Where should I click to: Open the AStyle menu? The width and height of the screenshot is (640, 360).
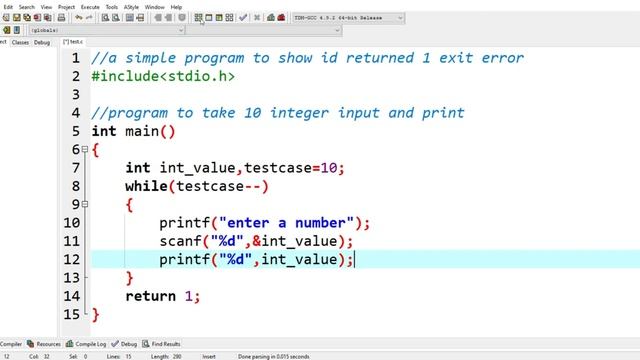[x=131, y=7]
